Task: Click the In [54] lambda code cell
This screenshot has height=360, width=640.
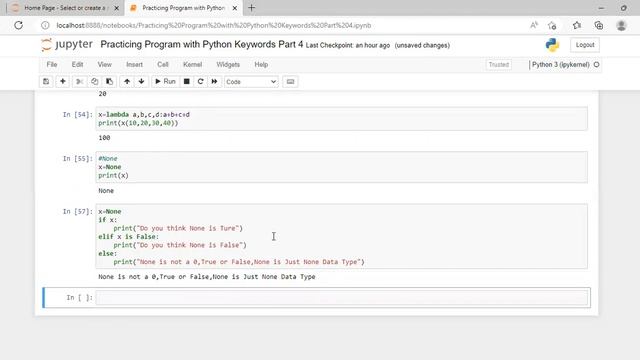Action: pyautogui.click(x=342, y=119)
